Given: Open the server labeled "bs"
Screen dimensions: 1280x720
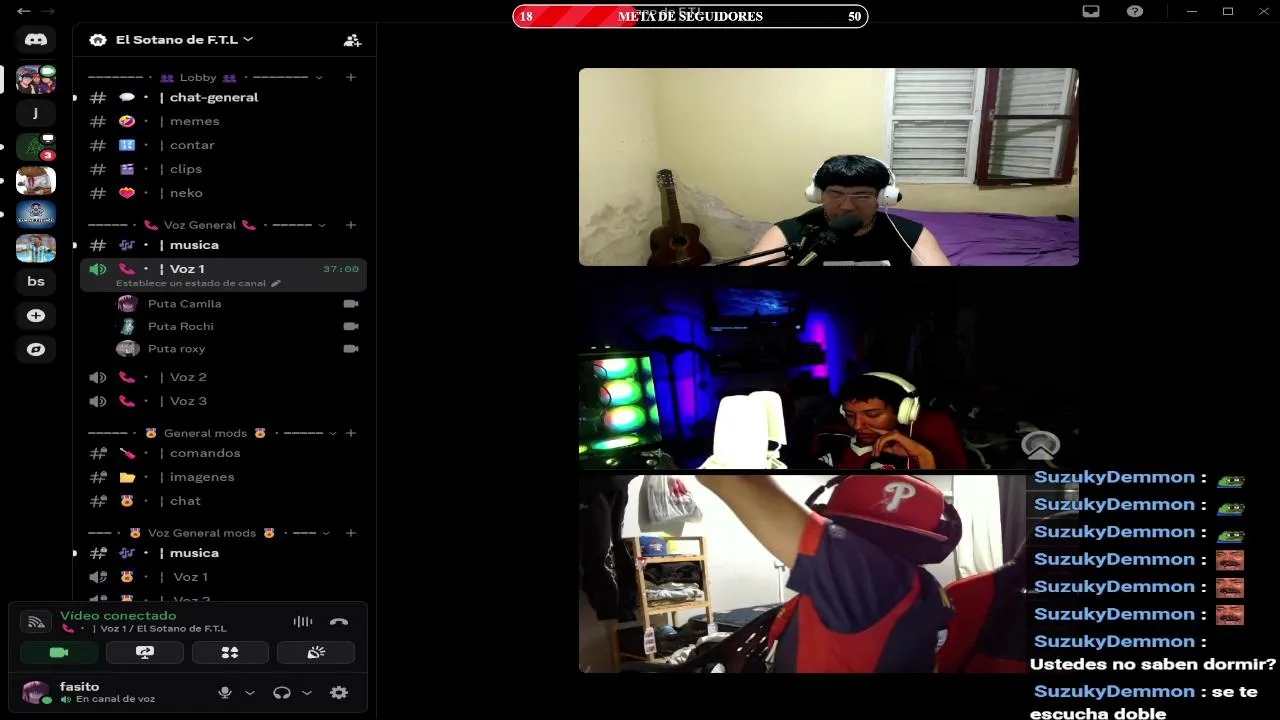Looking at the screenshot, I should tap(36, 281).
